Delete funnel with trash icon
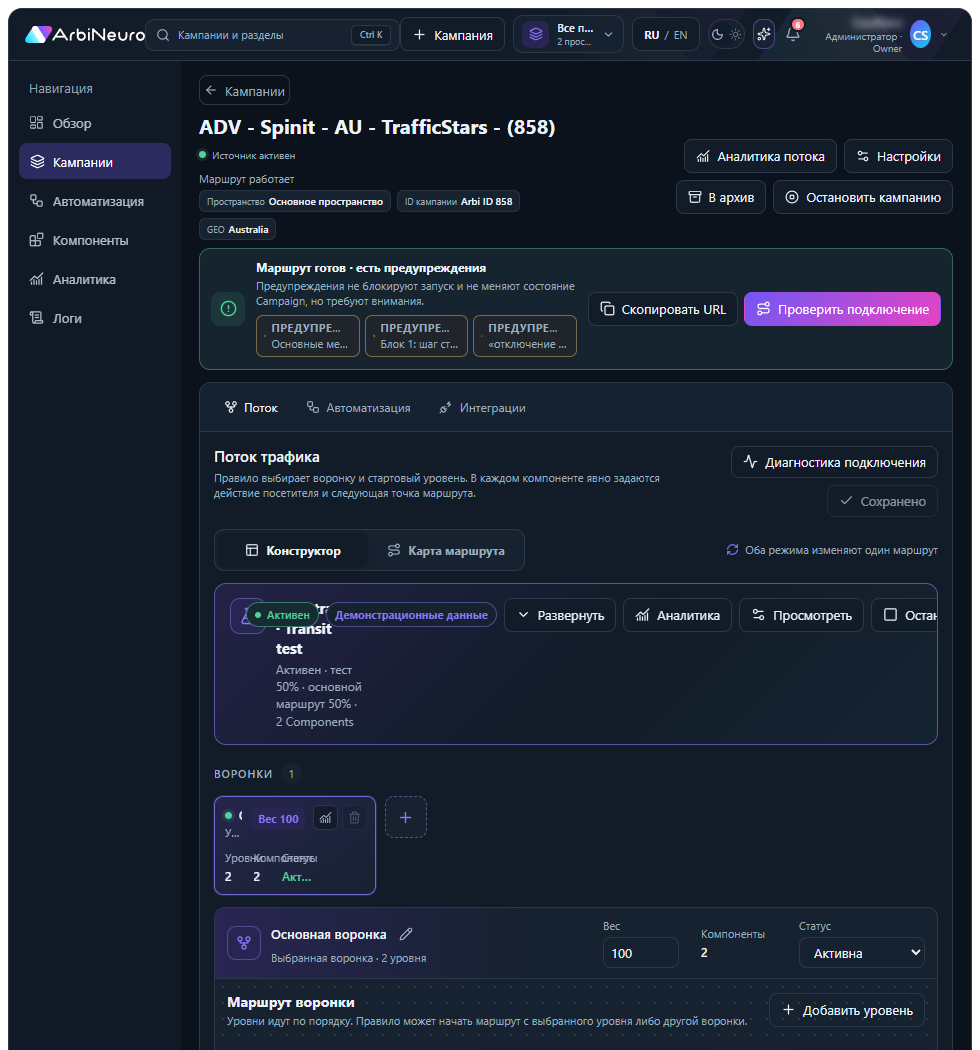This screenshot has width=980, height=1050. click(354, 818)
